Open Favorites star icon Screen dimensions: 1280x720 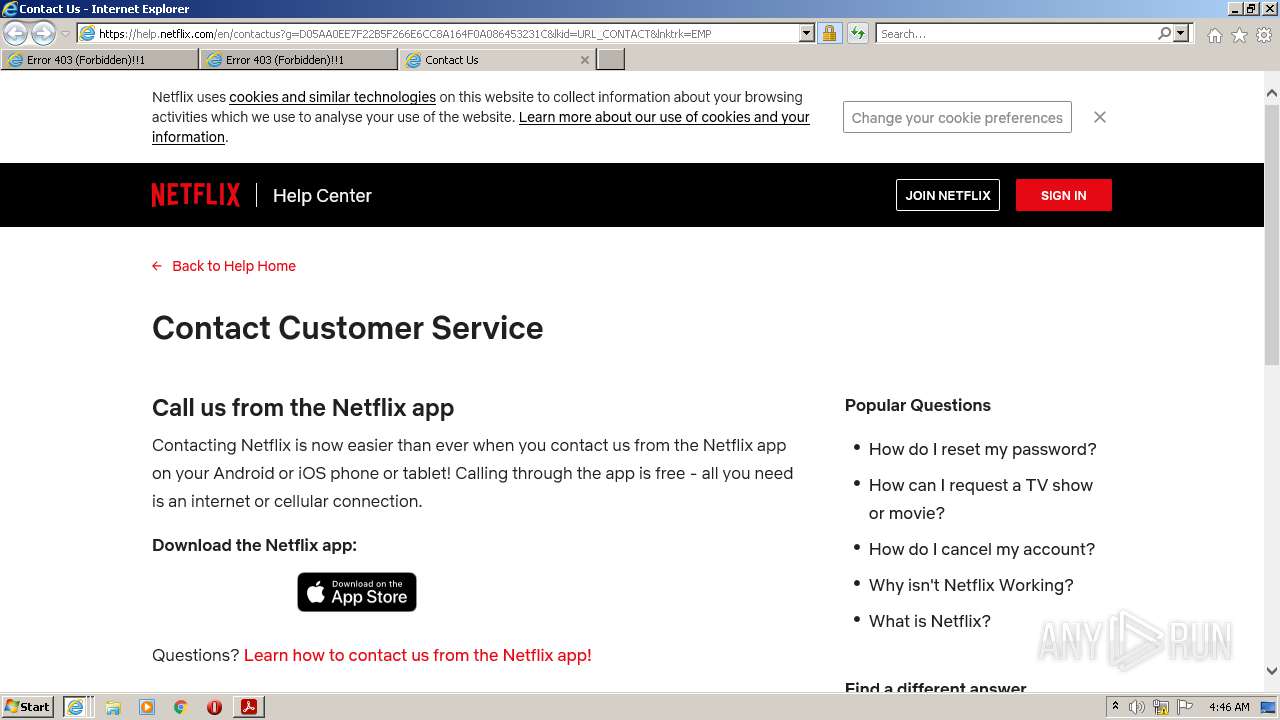click(x=1239, y=35)
